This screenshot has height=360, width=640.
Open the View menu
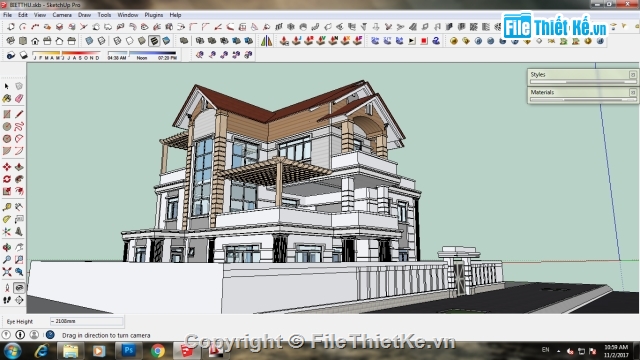point(40,15)
